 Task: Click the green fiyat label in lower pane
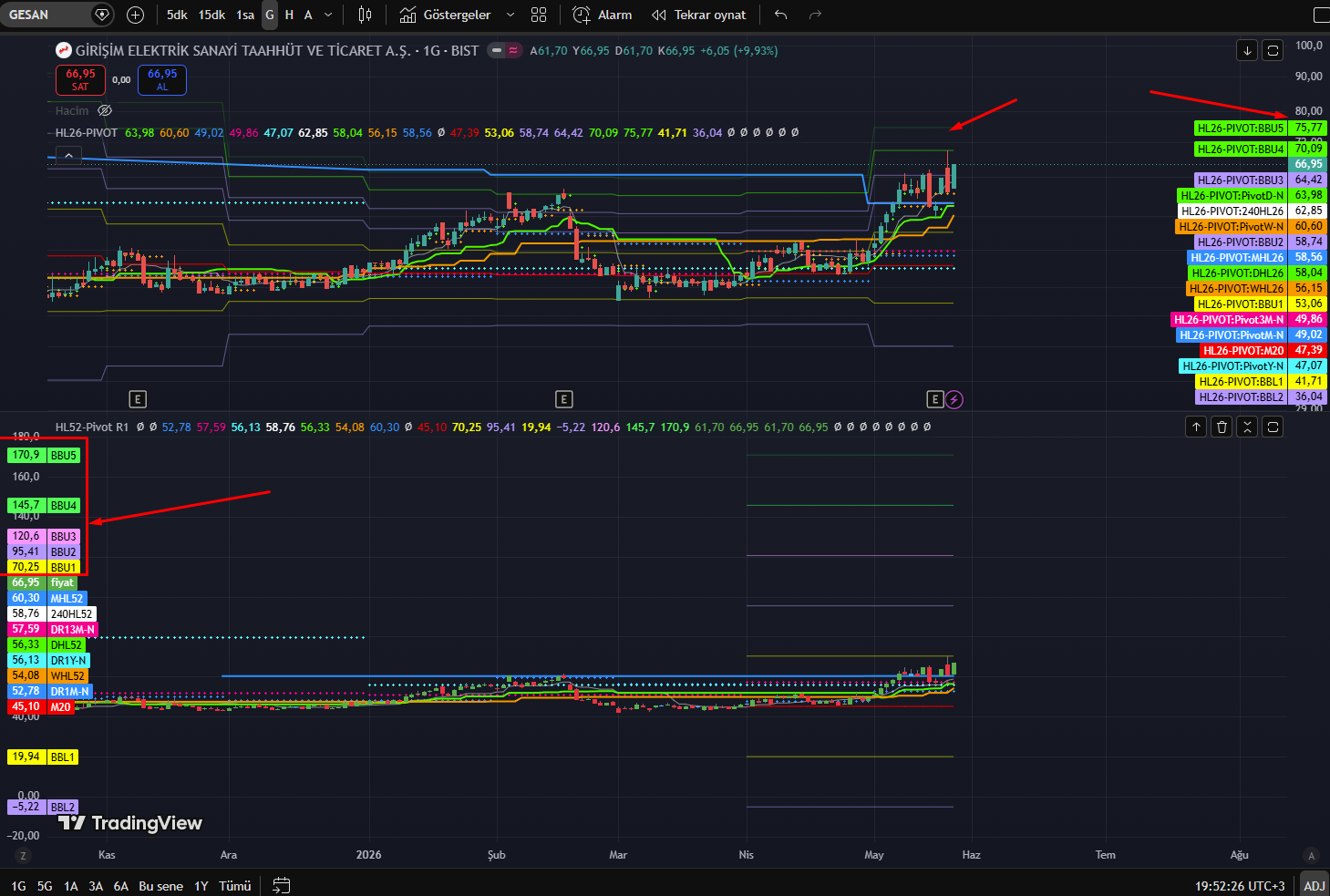[62, 582]
